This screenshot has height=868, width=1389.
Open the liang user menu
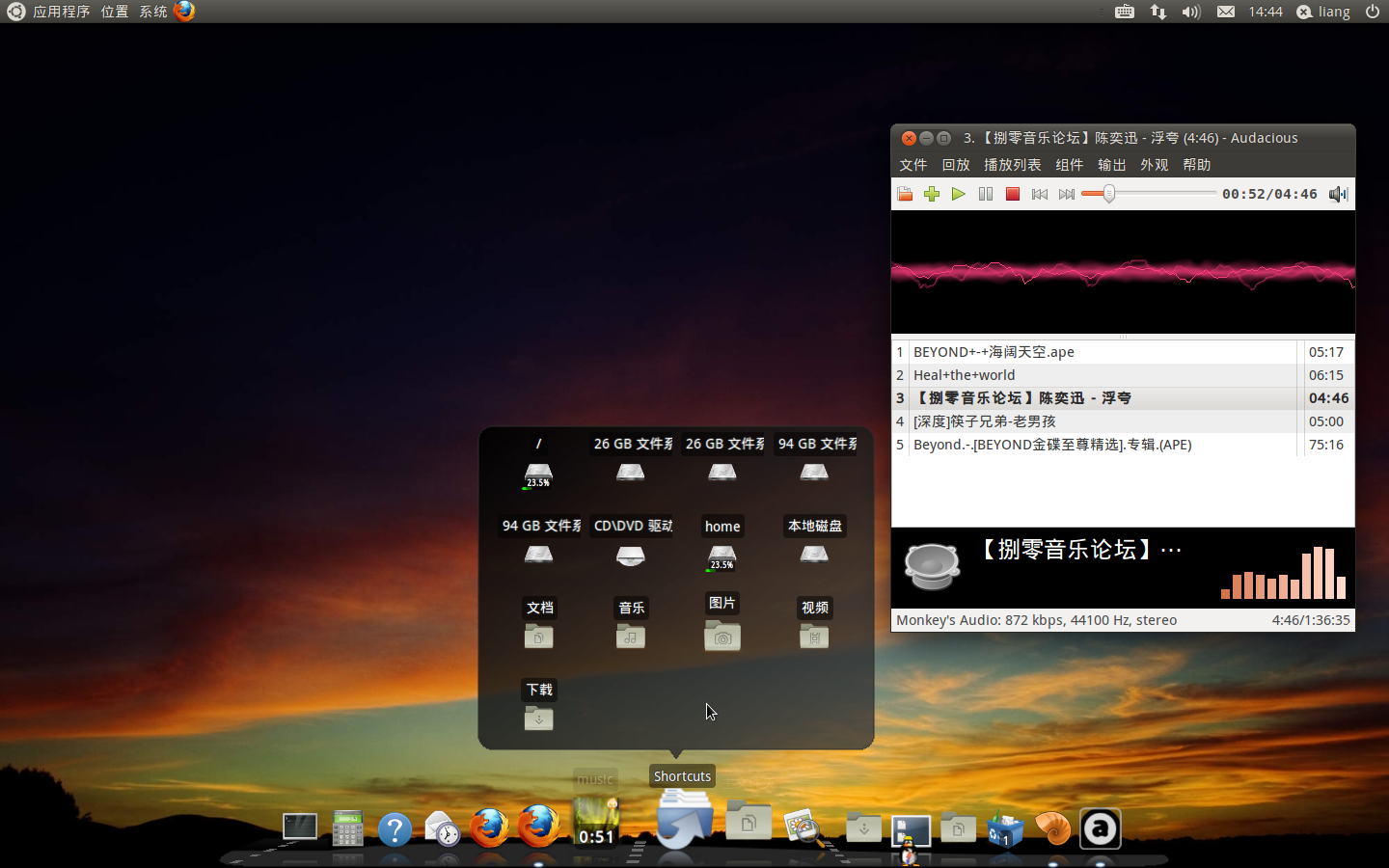1323,12
